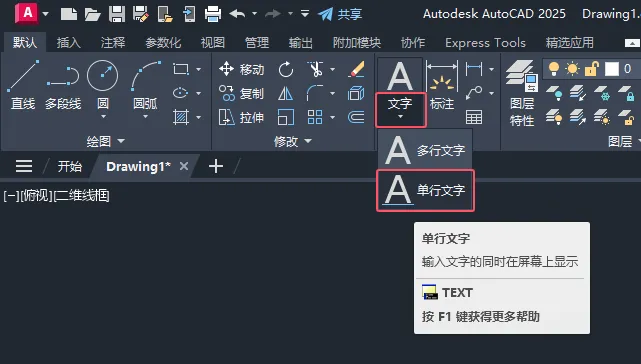Open the 圆 circle options dropdown arrow
The width and height of the screenshot is (641, 364).
(x=103, y=117)
